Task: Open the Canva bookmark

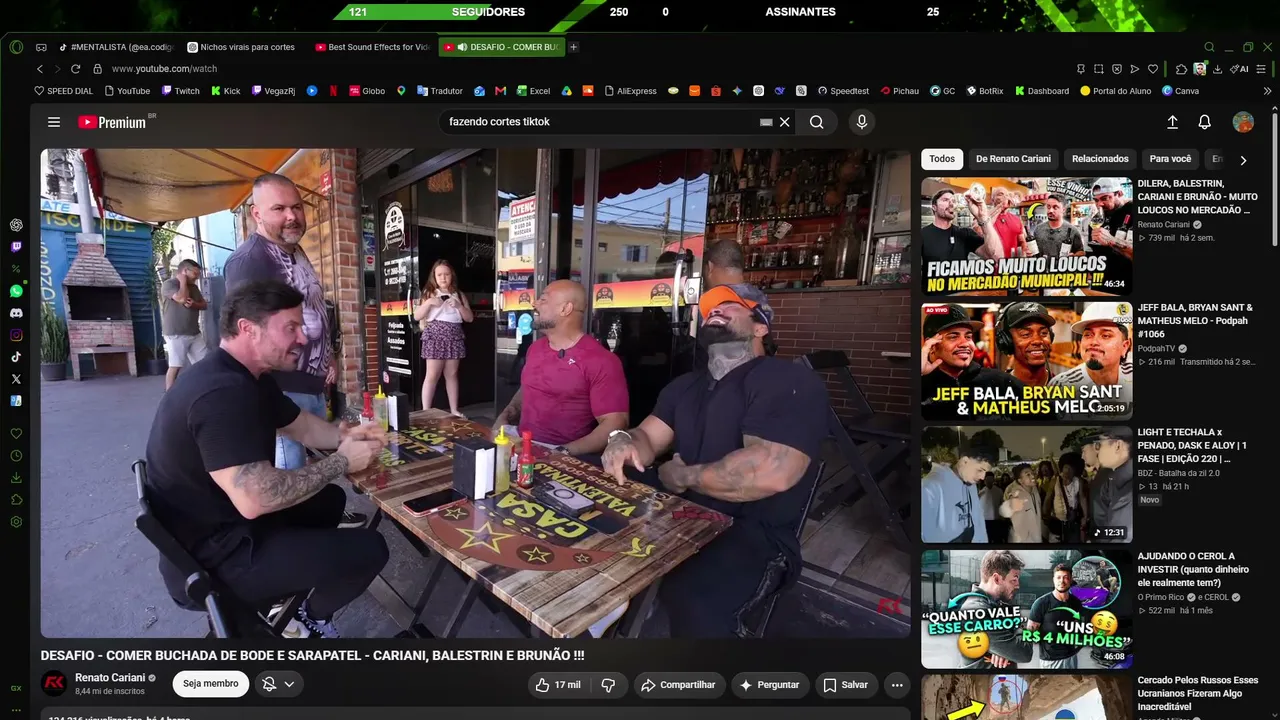Action: pos(1180,91)
